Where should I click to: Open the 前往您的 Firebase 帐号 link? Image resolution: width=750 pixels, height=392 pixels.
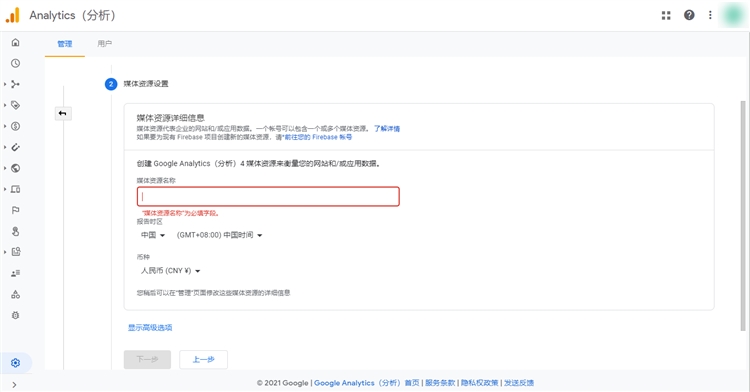pyautogui.click(x=318, y=137)
